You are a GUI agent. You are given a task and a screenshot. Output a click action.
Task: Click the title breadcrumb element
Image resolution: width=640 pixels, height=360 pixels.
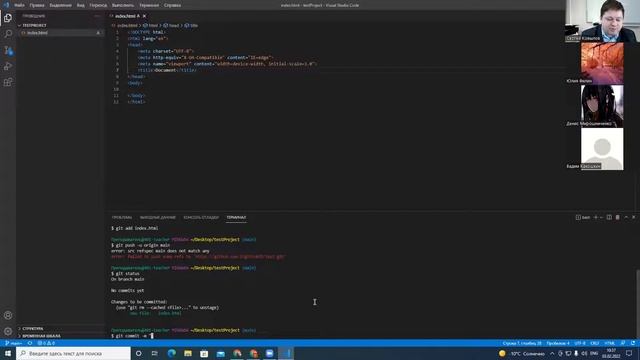click(x=191, y=25)
